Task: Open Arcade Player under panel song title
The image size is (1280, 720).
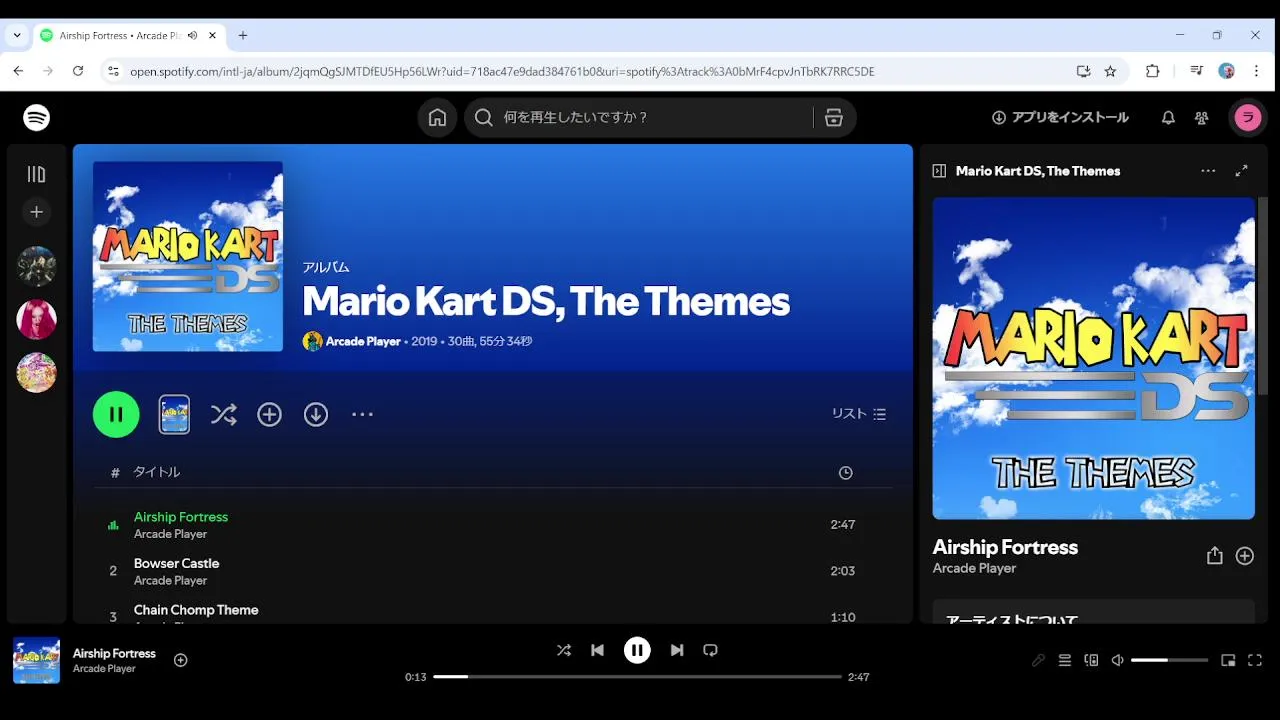Action: point(974,568)
